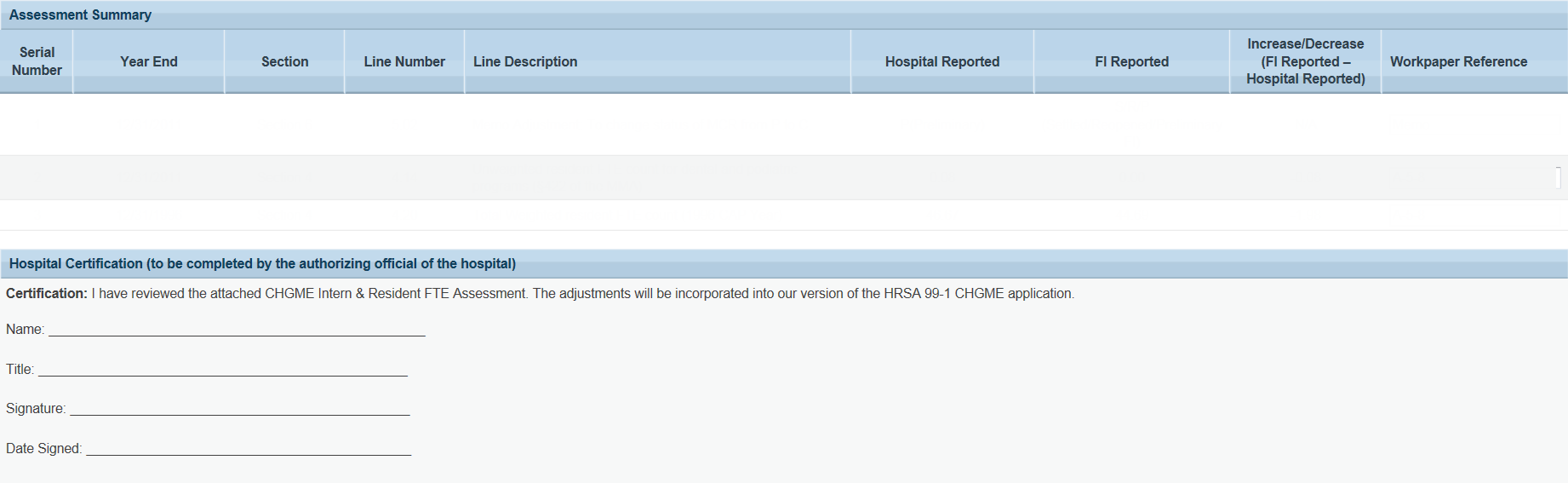Viewport: 1568px width, 483px height.
Task: Click the Increase/Decrease column header
Action: pyautogui.click(x=1305, y=61)
